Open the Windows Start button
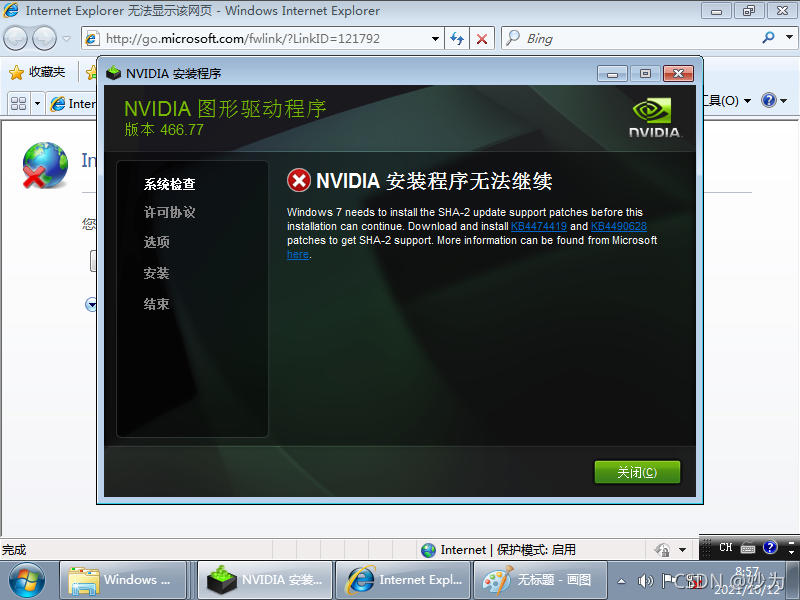Screen dimensions: 800x600 (27, 581)
